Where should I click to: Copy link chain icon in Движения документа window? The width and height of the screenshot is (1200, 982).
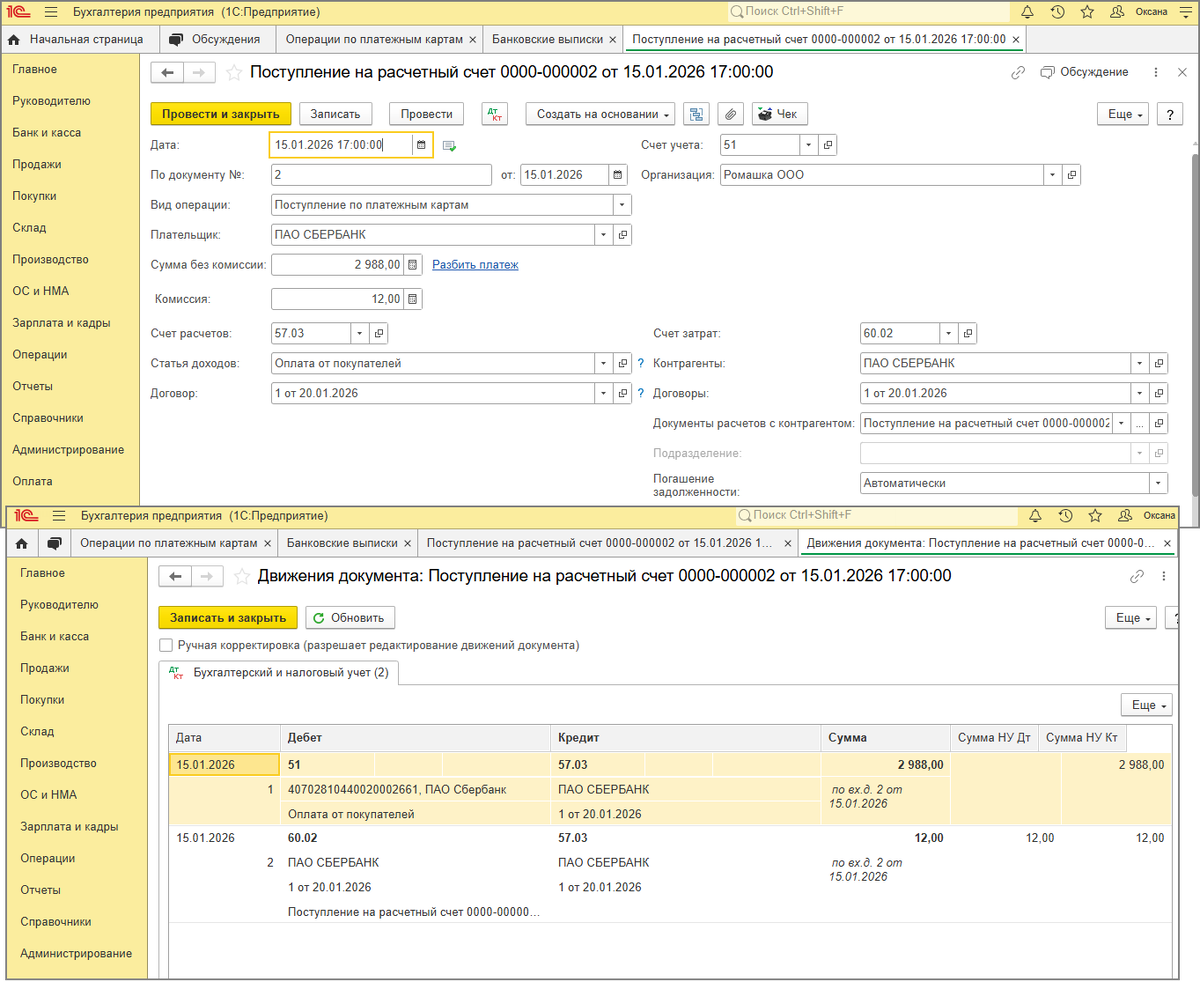click(1136, 576)
